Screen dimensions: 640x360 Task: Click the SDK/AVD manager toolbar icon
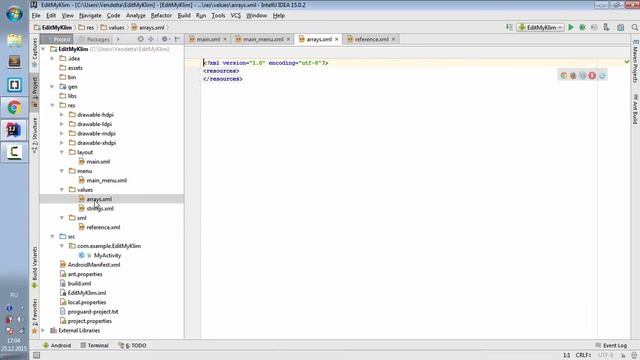(607, 27)
